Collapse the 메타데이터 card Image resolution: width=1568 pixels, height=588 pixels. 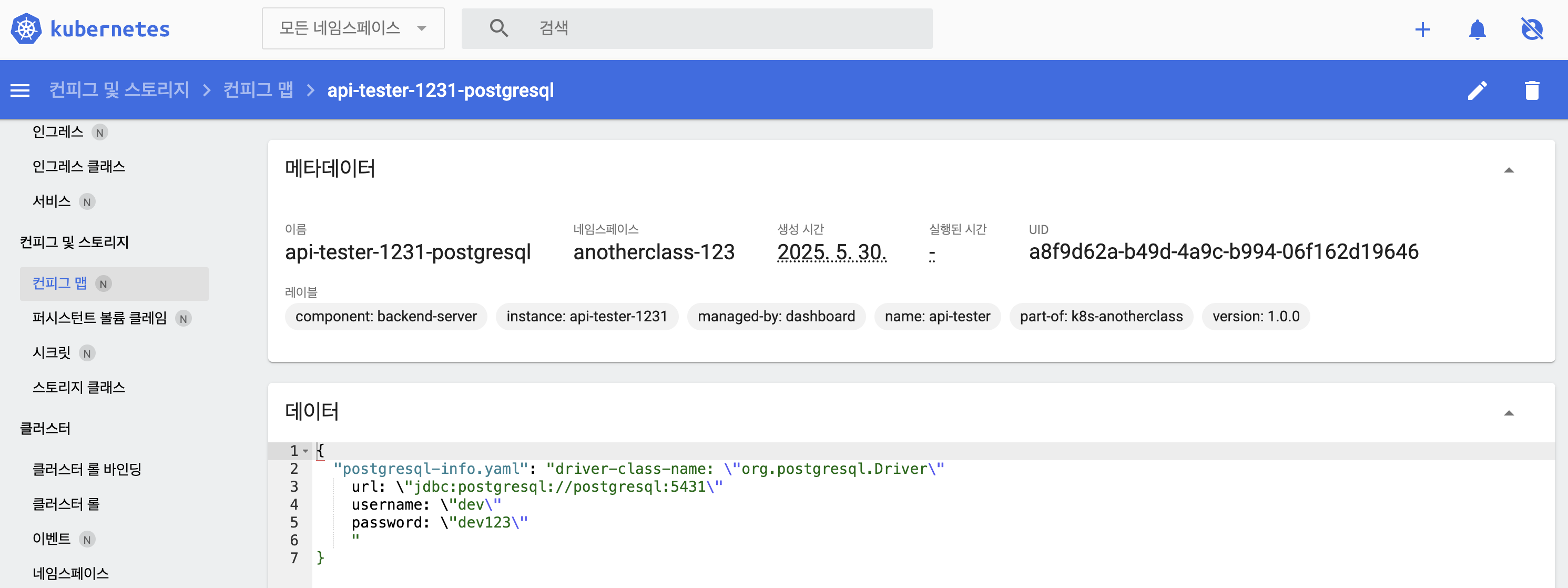pyautogui.click(x=1509, y=170)
